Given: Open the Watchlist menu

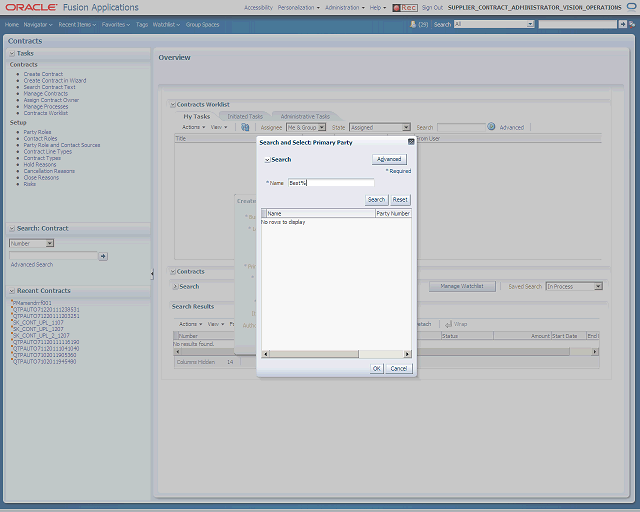Looking at the screenshot, I should click(166, 24).
